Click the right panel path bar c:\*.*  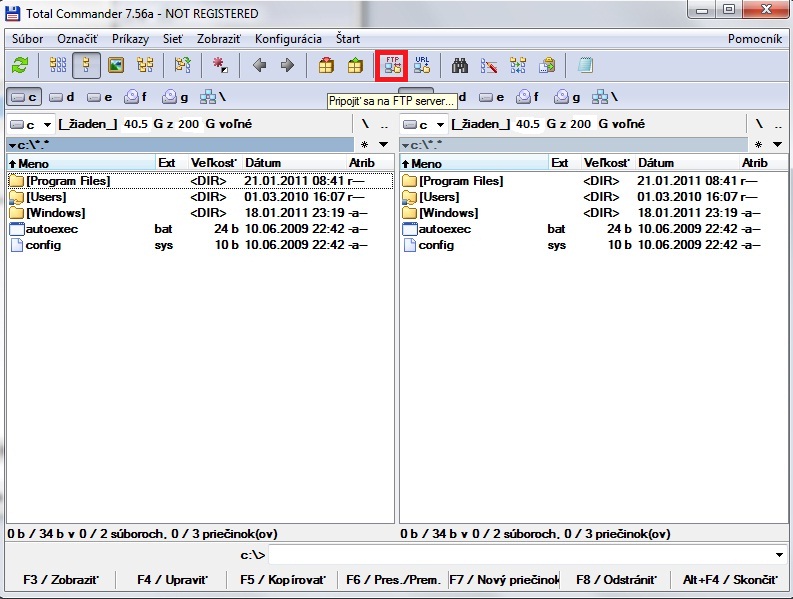coord(574,145)
